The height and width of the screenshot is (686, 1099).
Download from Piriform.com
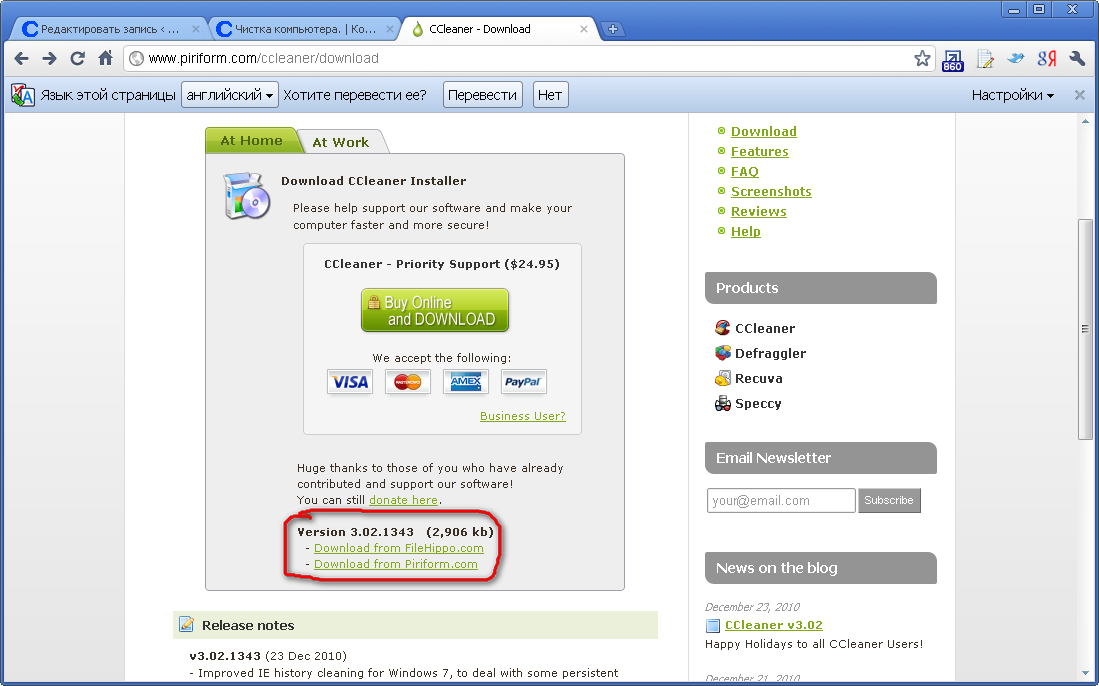[x=396, y=564]
